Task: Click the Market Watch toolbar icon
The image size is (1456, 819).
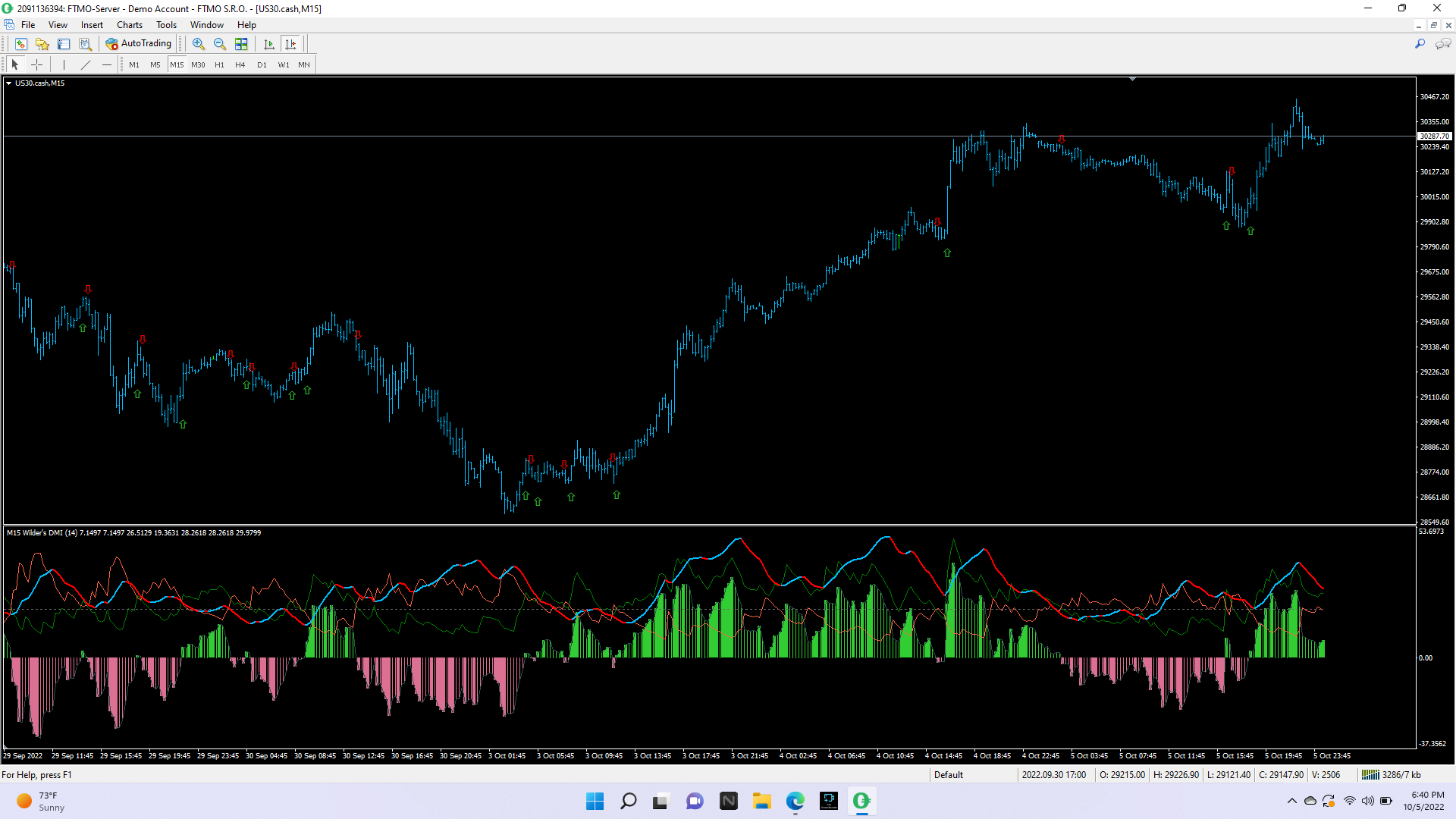Action: 20,44
